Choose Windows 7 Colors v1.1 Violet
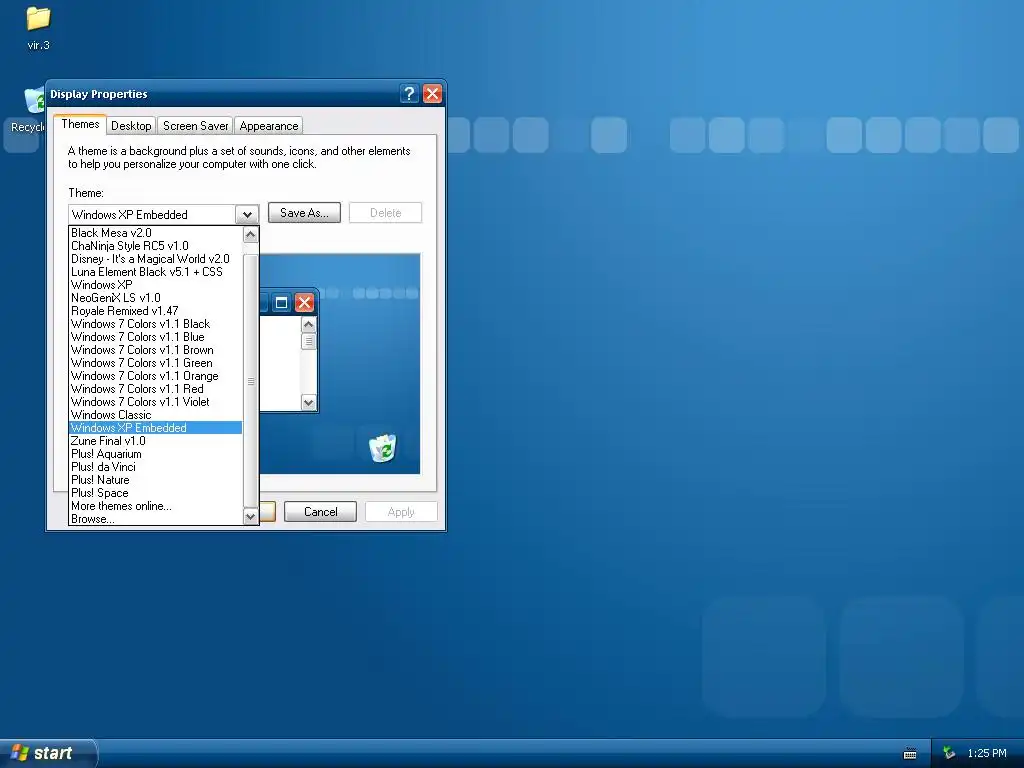 [x=155, y=402]
